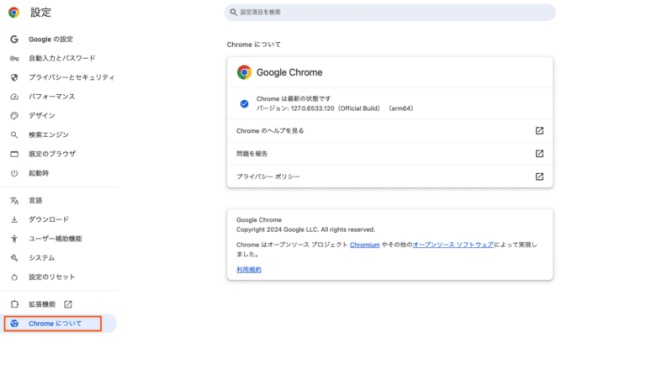Click the Google Chrome title in about card
The height and width of the screenshot is (369, 646).
click(289, 72)
